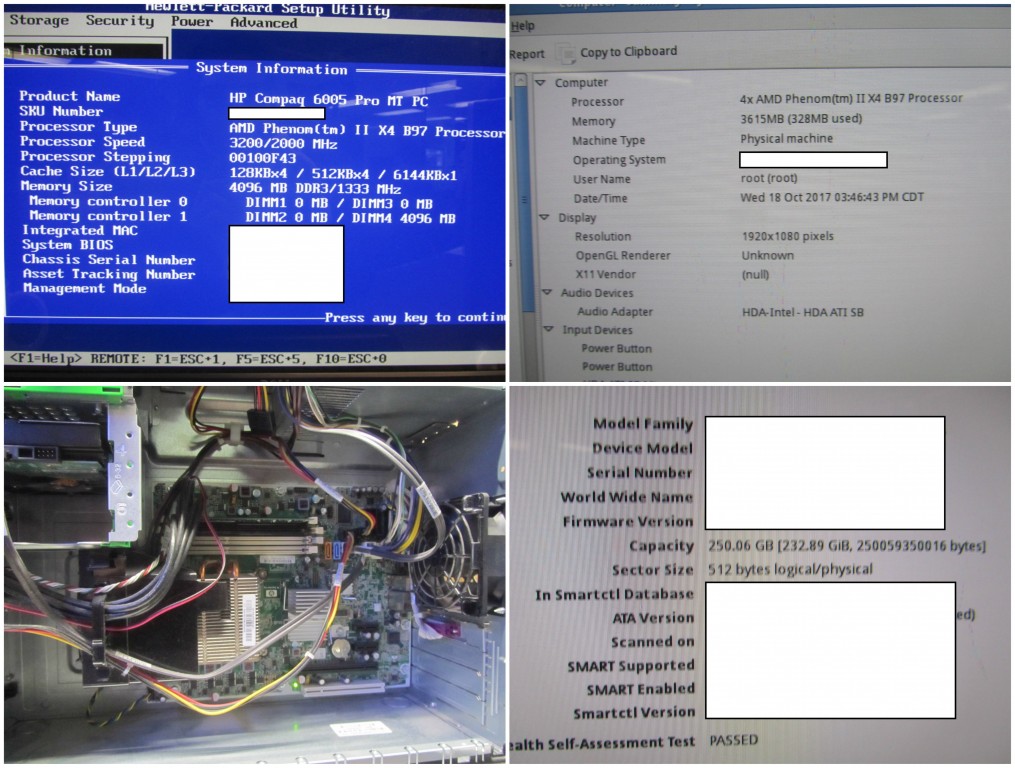Image resolution: width=1015 pixels, height=768 pixels.
Task: Select the highlighted Information entry in the BIOS menu
Action: 85,51
